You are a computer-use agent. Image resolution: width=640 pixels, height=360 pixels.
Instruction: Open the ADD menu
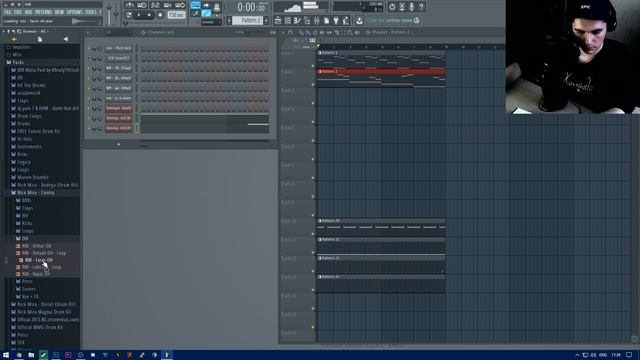29,12
